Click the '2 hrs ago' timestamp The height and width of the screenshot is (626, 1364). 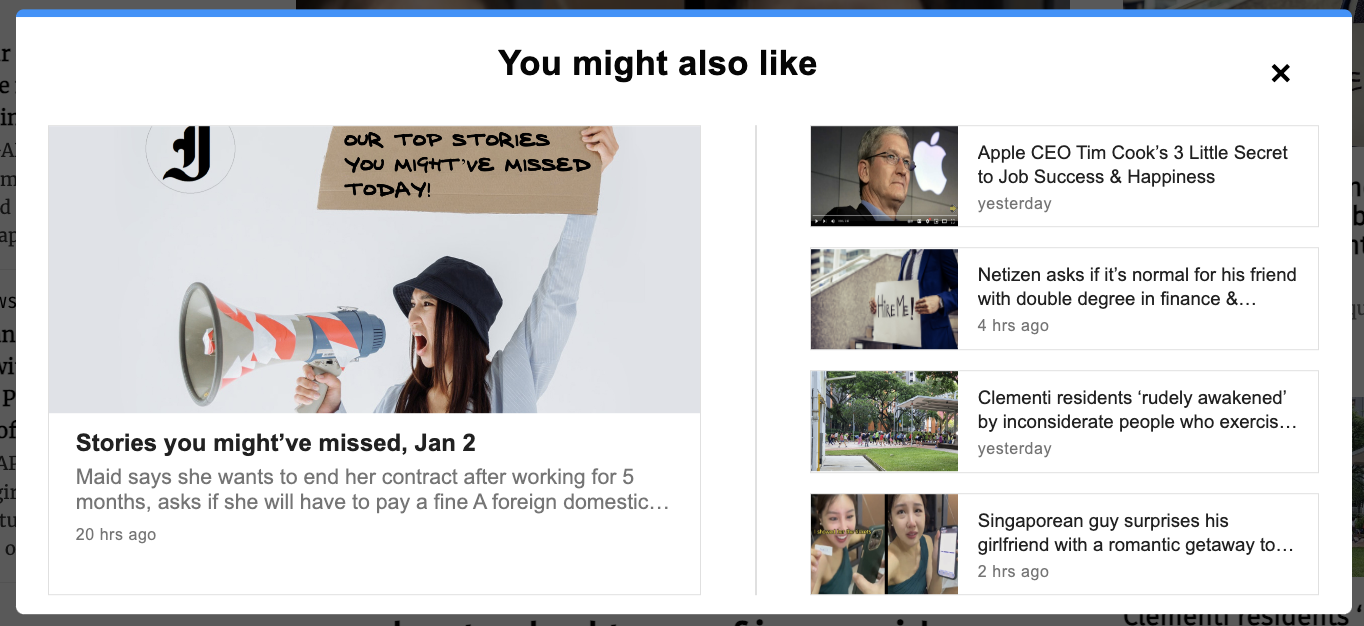1013,572
